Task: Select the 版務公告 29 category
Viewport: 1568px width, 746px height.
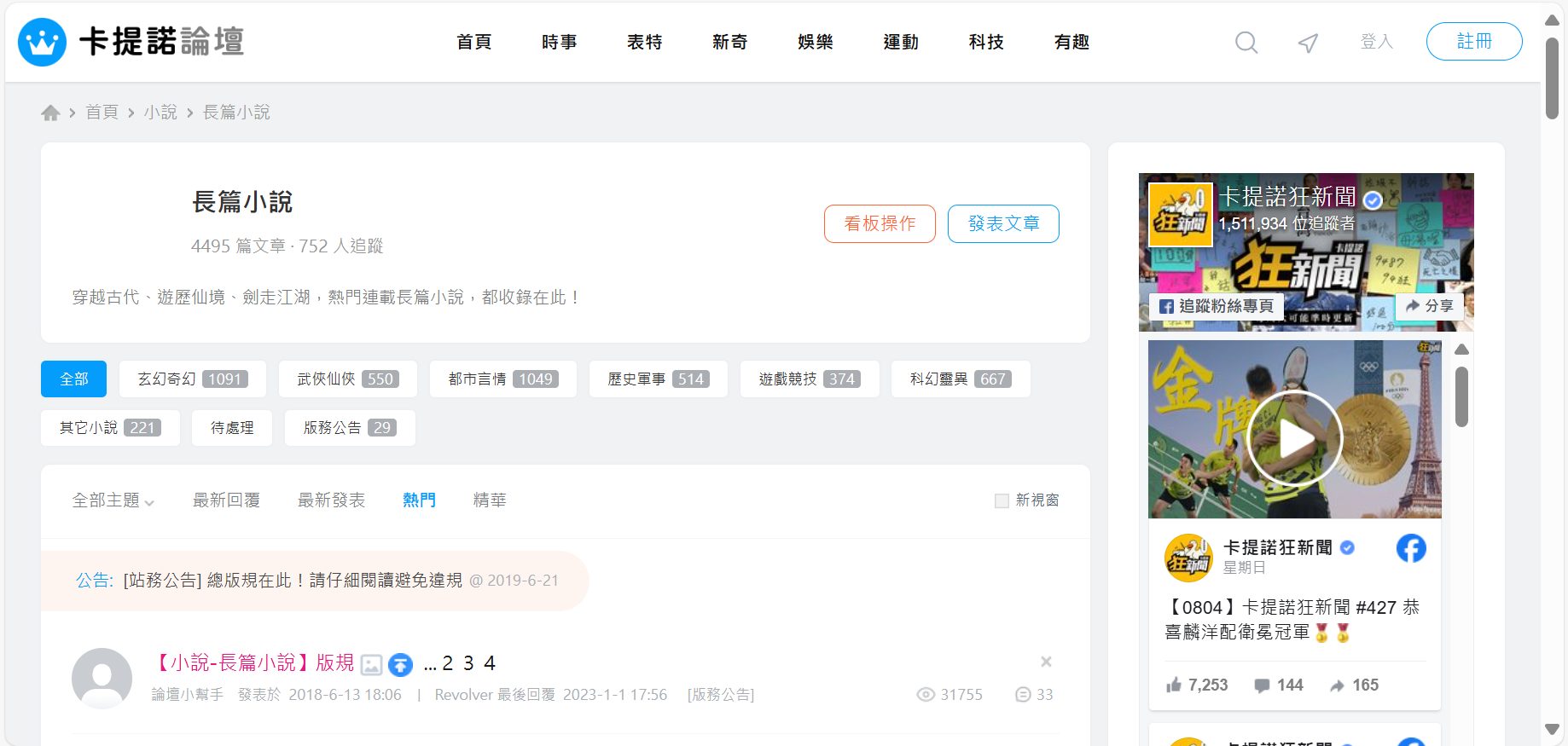Action: 350,428
